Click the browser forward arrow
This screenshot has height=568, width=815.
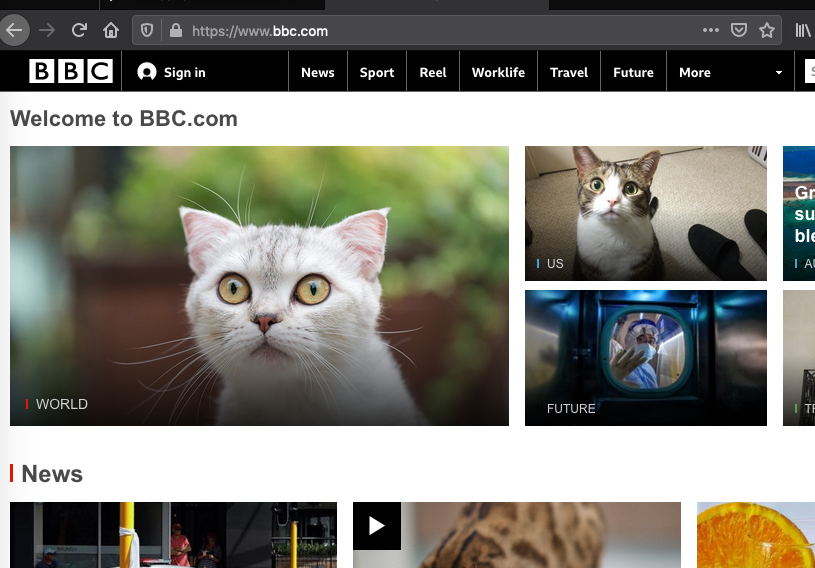tap(47, 31)
